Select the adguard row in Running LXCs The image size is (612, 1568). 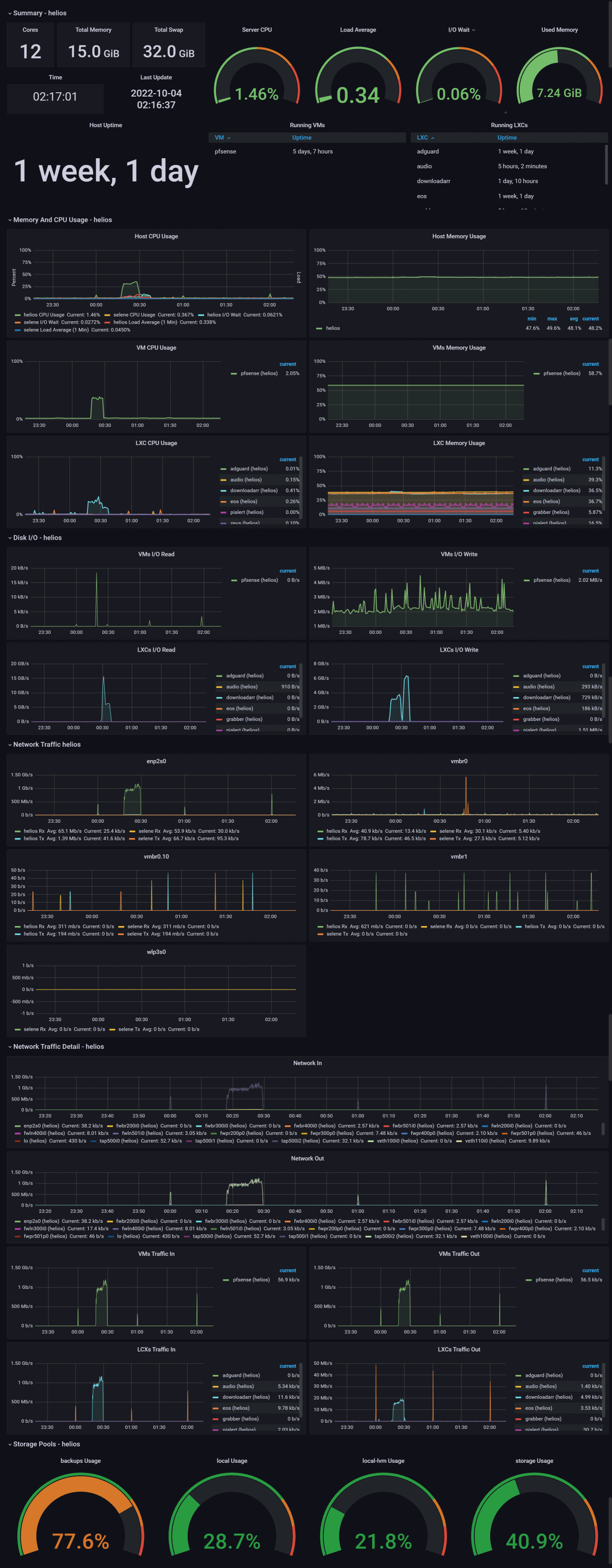point(508,152)
